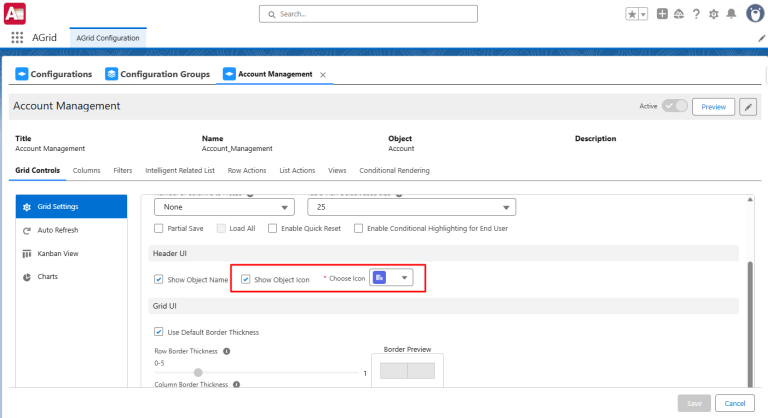Open the app launcher grid icon
The image size is (768, 418).
(x=17, y=38)
